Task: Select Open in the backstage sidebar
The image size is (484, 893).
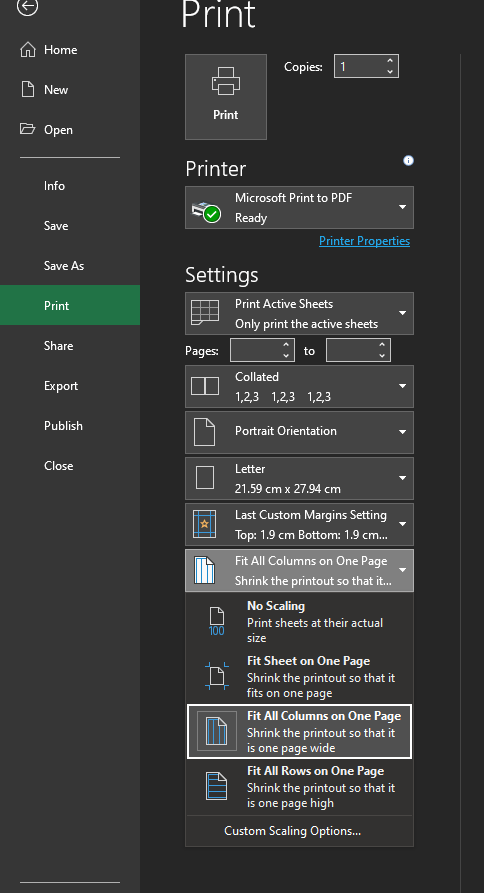Action: point(70,129)
